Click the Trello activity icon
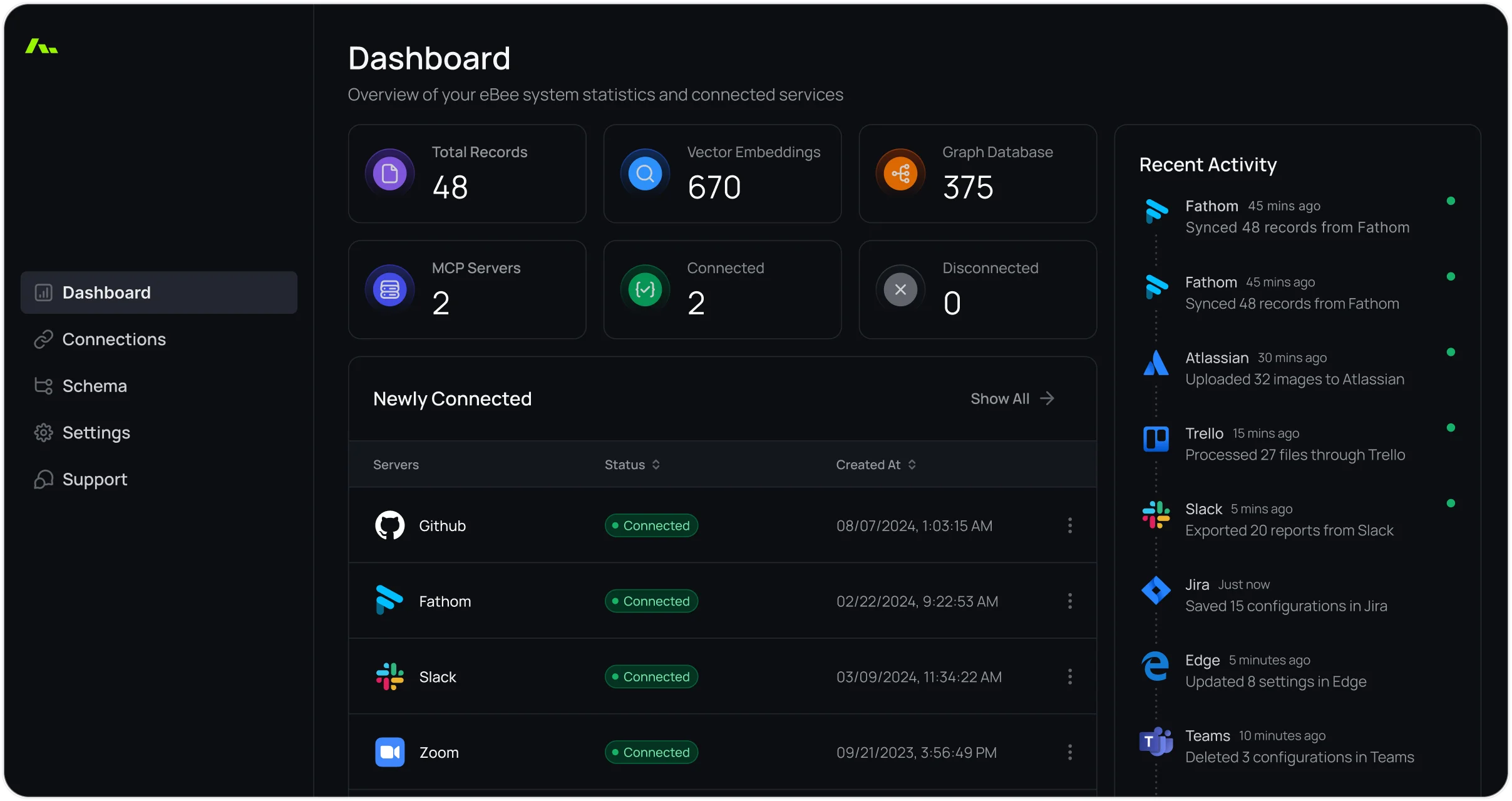The height and width of the screenshot is (801, 1512). (x=1156, y=439)
